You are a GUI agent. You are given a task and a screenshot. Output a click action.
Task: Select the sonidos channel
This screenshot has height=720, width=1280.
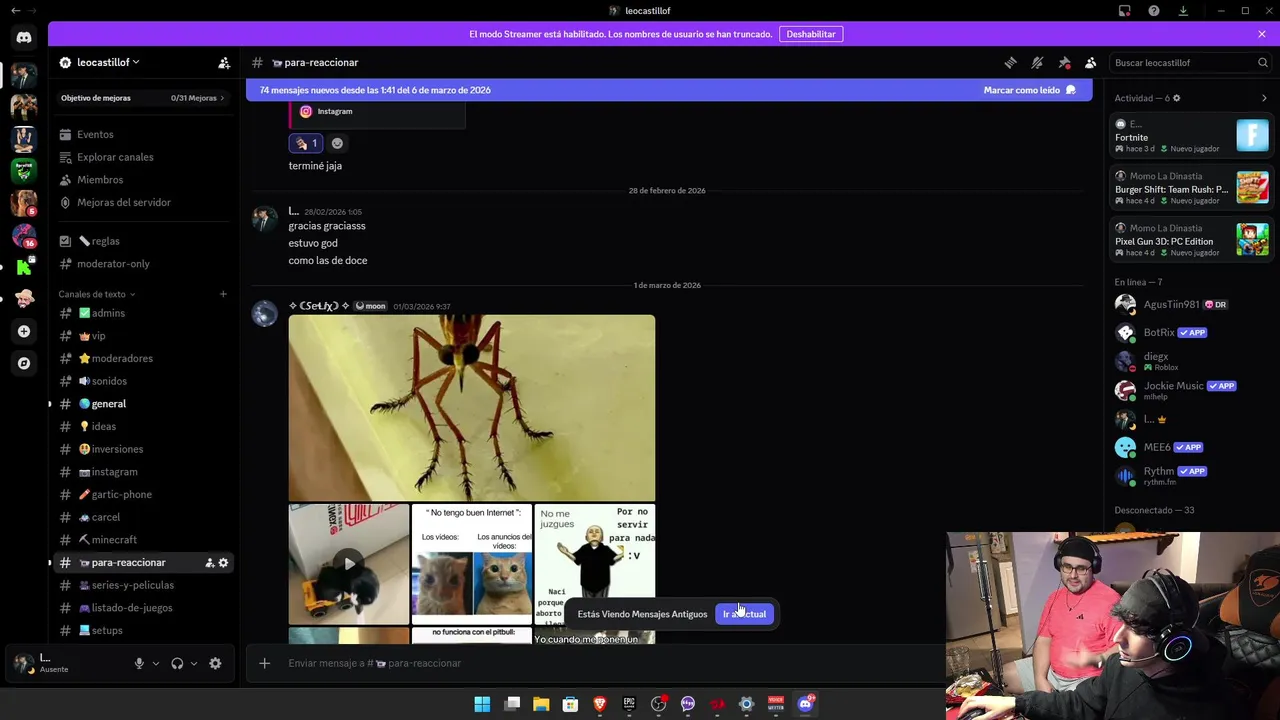[143, 381]
